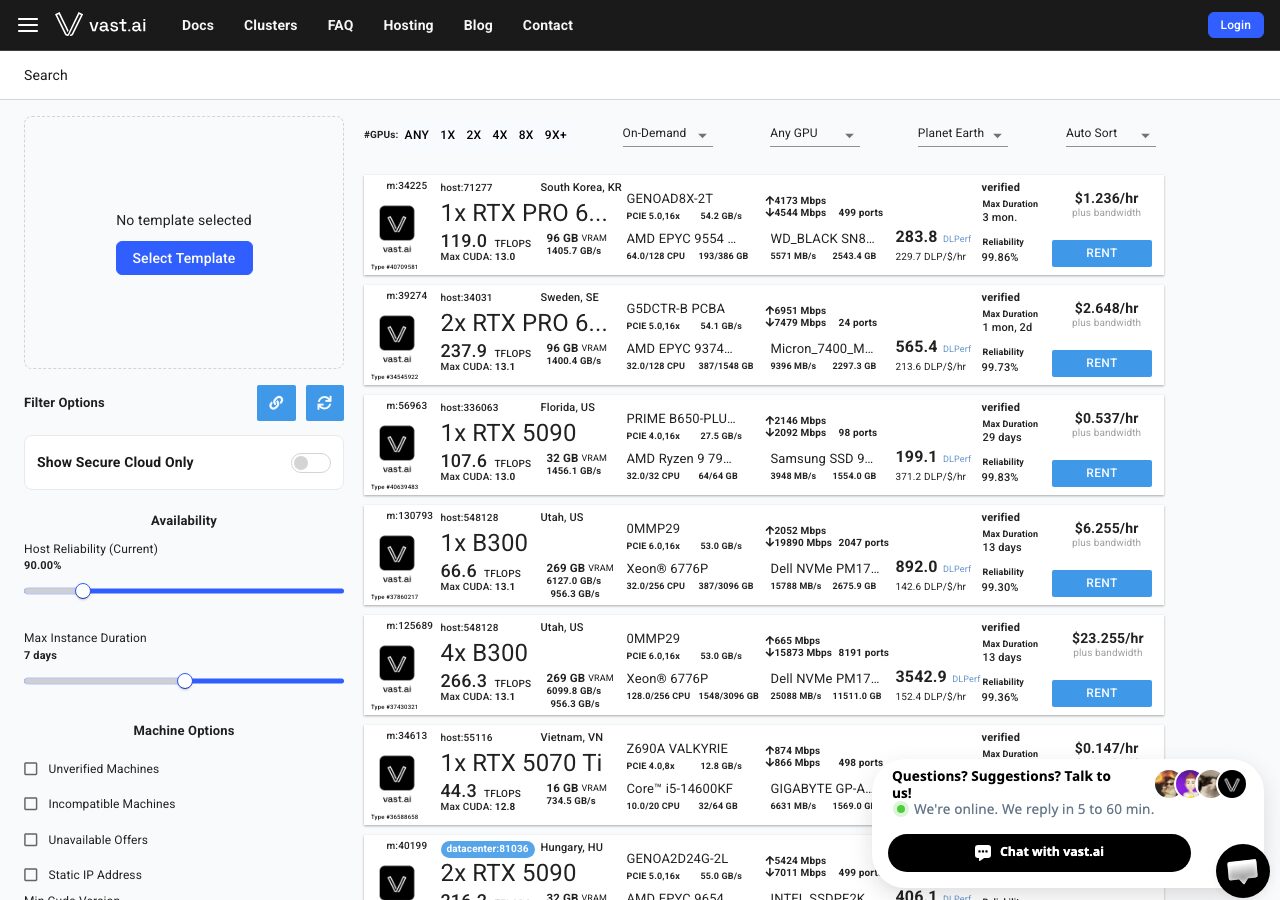Filter to 4X GPU machines
This screenshot has width=1280, height=900.
point(500,135)
